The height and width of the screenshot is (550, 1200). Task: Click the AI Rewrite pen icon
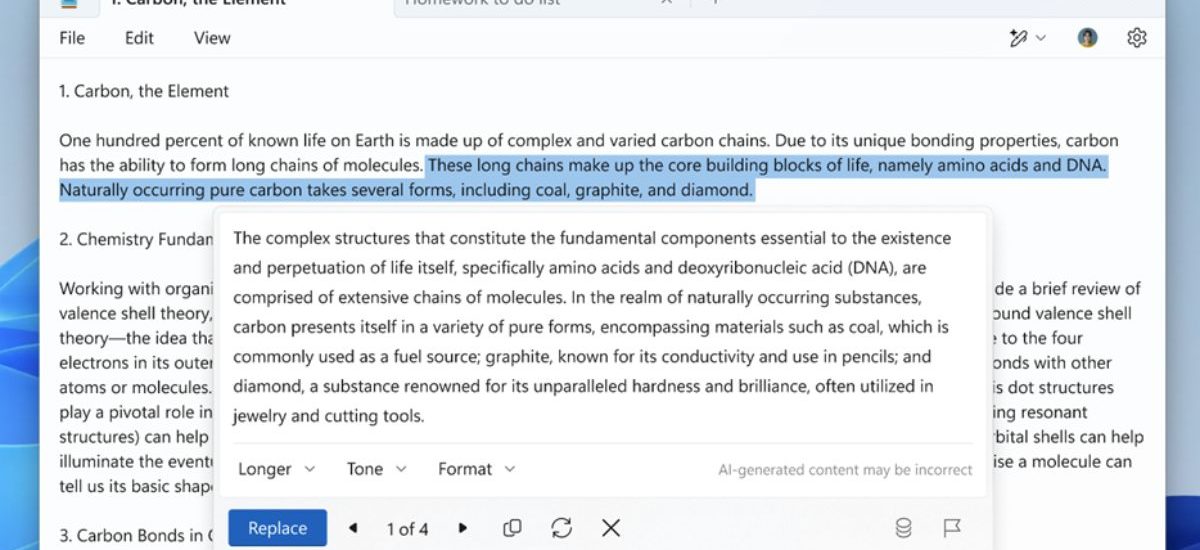[1019, 38]
